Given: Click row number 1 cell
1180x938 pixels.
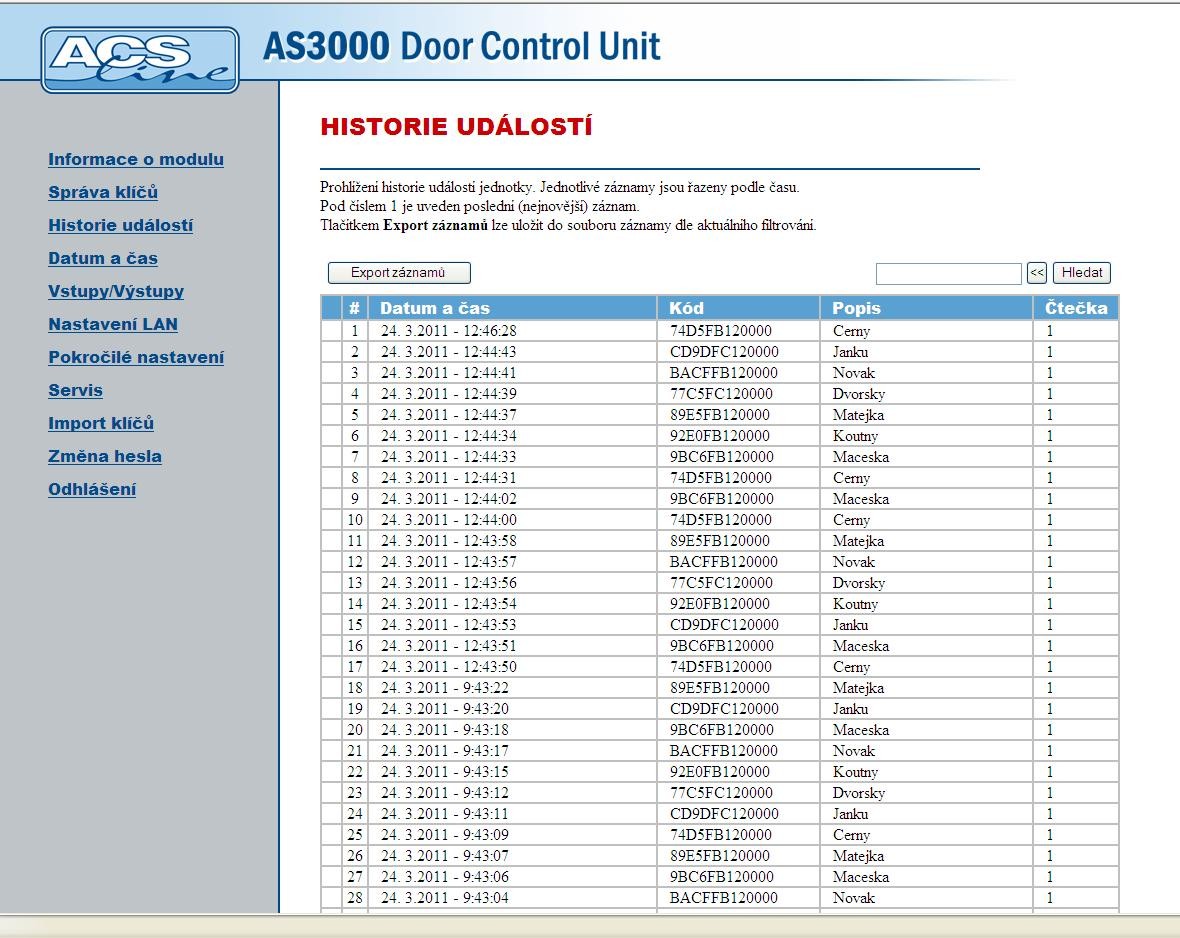Looking at the screenshot, I should point(354,330).
